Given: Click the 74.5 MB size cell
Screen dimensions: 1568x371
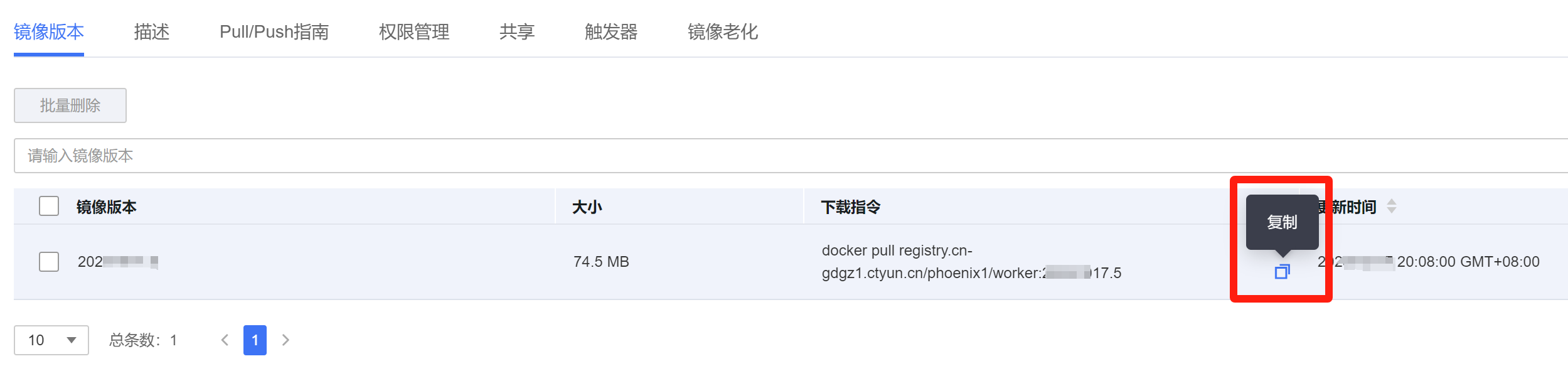Looking at the screenshot, I should tap(601, 262).
